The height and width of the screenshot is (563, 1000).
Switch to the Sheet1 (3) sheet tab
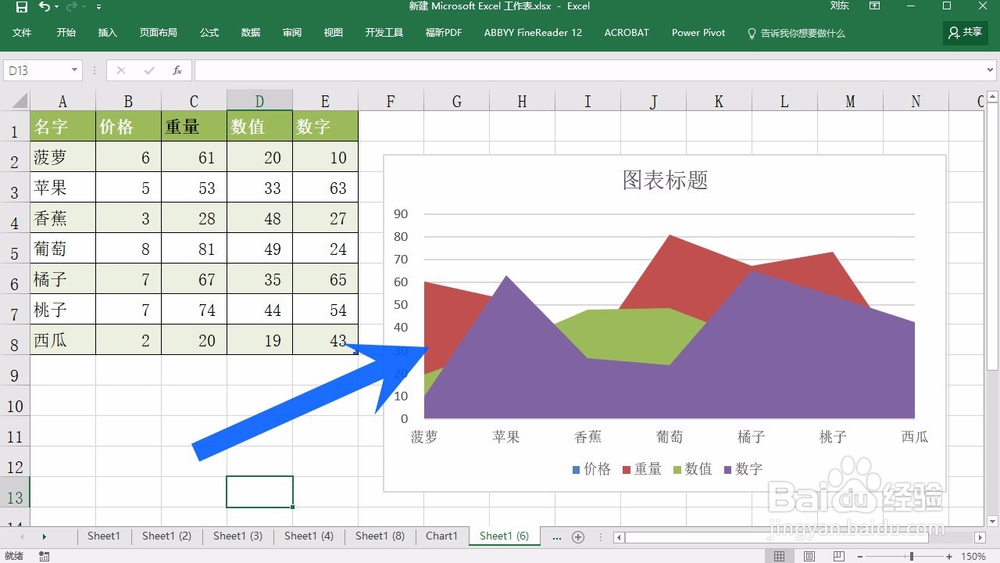[x=237, y=536]
